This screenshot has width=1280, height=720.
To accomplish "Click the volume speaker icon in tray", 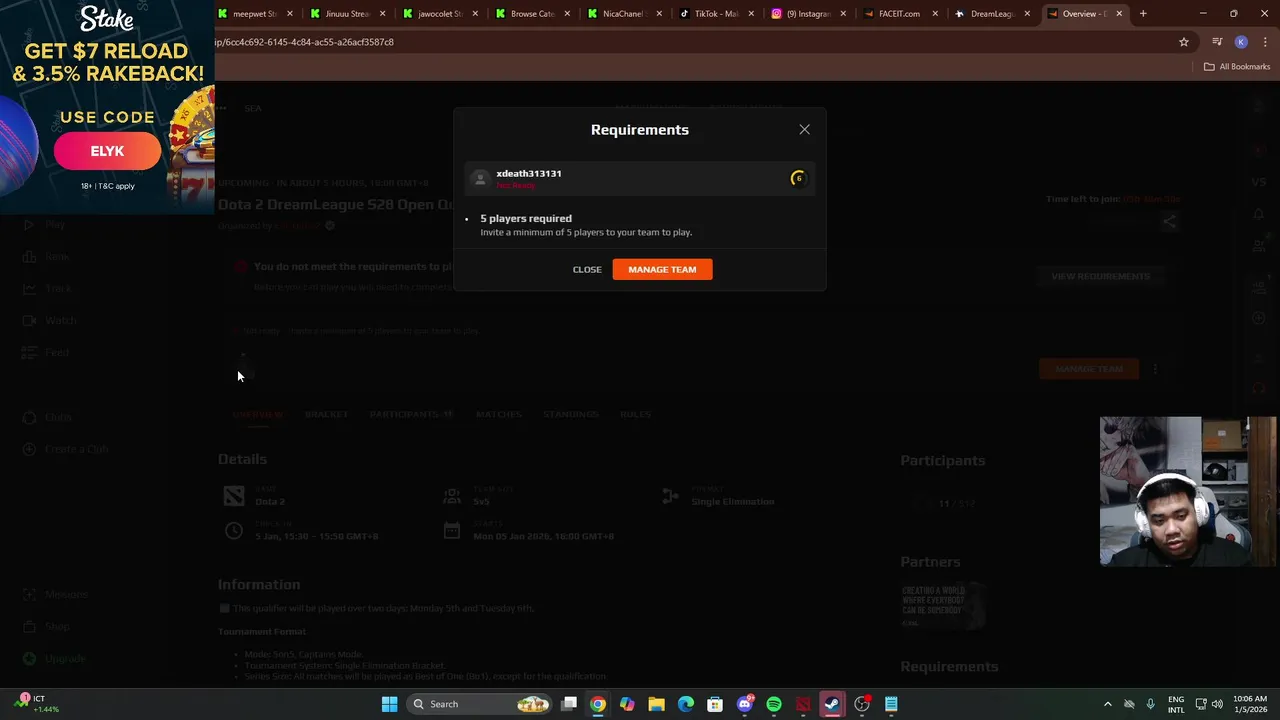I will [x=1219, y=704].
